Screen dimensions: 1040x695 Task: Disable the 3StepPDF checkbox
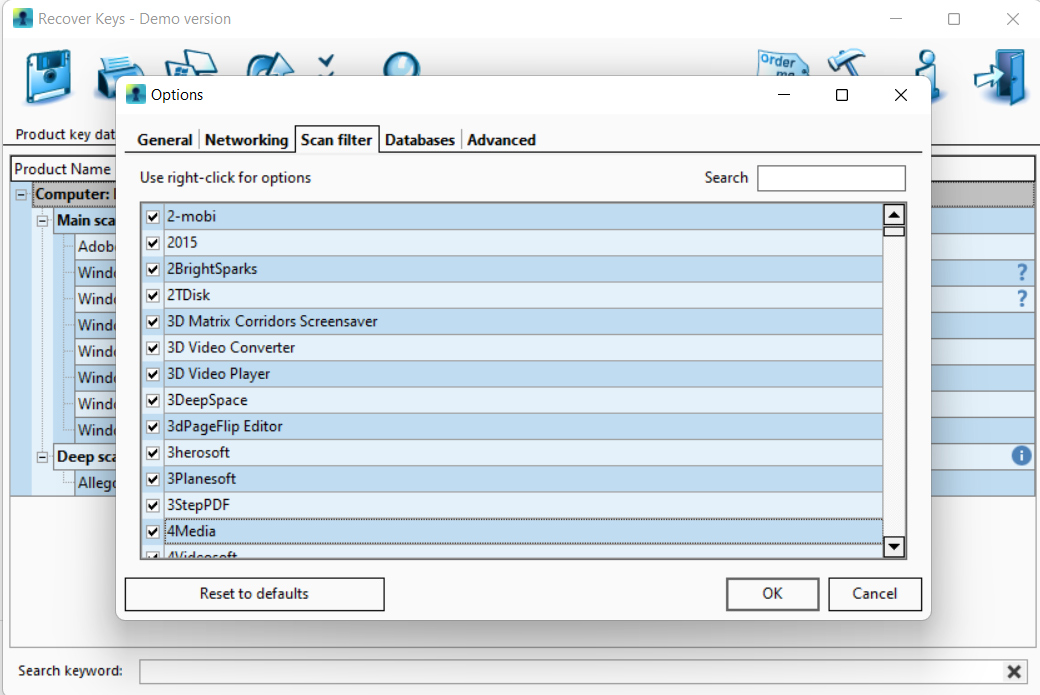pyautogui.click(x=153, y=505)
